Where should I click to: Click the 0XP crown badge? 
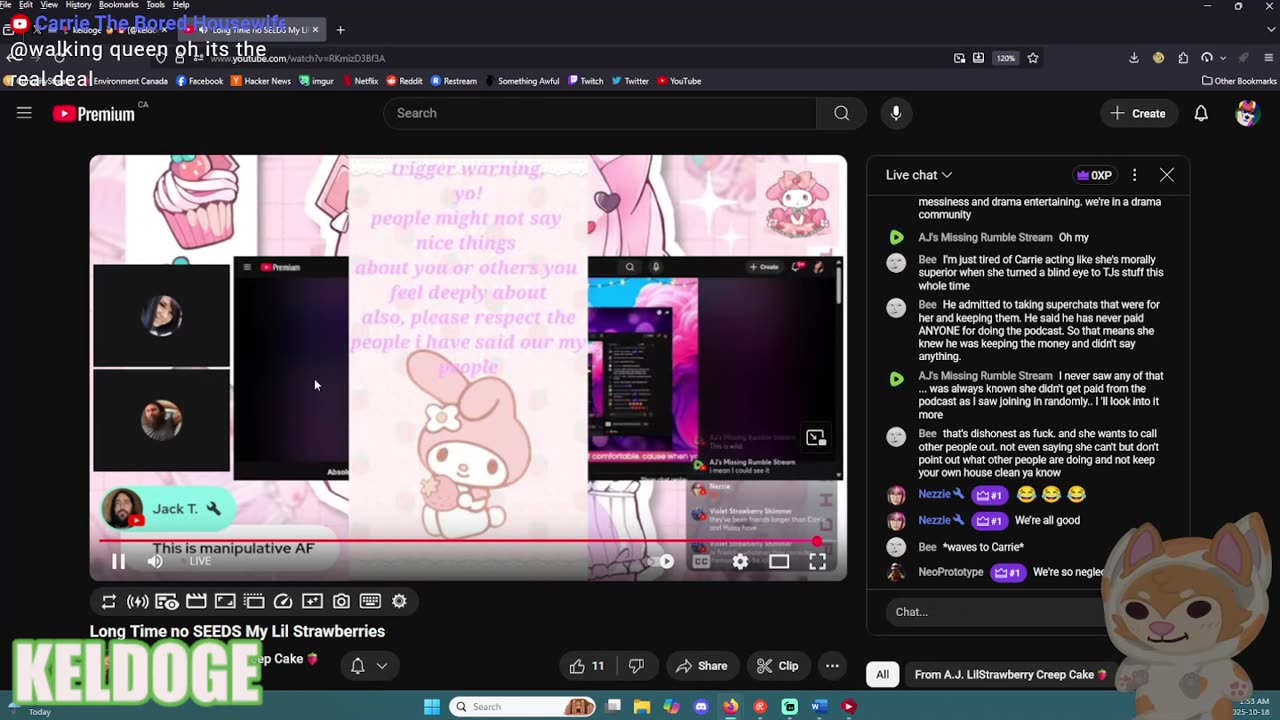[x=1094, y=175]
